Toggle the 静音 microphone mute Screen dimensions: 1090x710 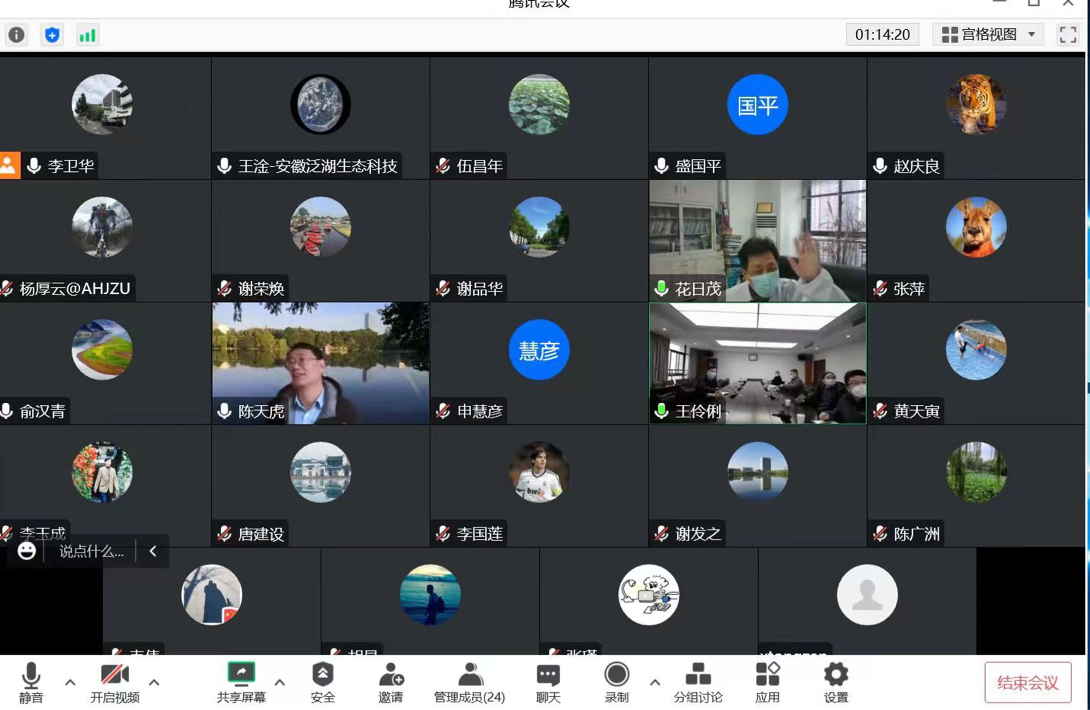point(31,682)
